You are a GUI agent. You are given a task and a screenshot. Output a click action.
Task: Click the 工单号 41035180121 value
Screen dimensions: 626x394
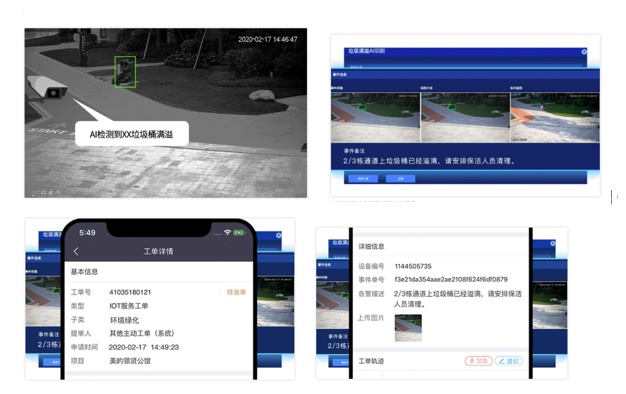pos(130,292)
